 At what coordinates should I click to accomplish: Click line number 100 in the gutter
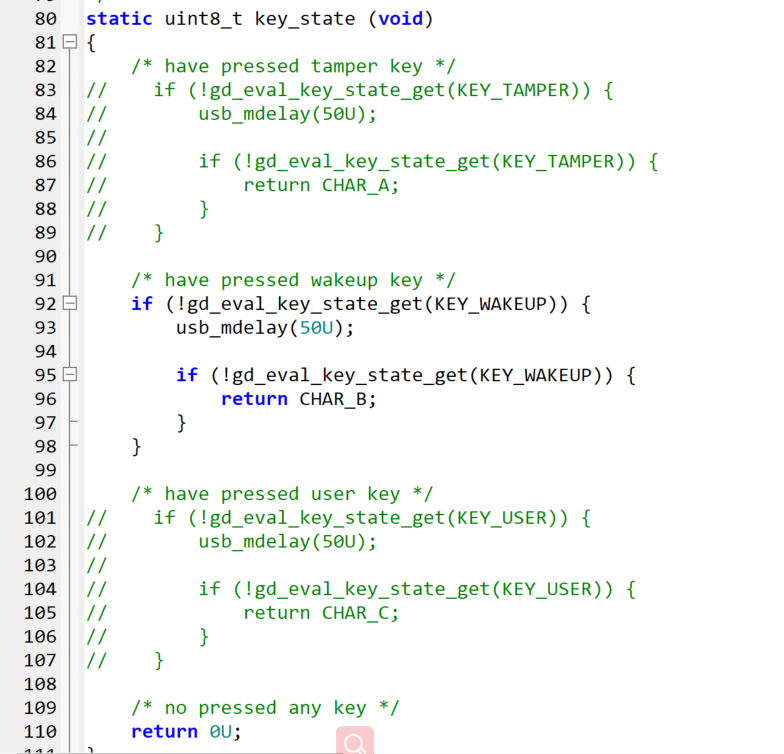[40, 494]
